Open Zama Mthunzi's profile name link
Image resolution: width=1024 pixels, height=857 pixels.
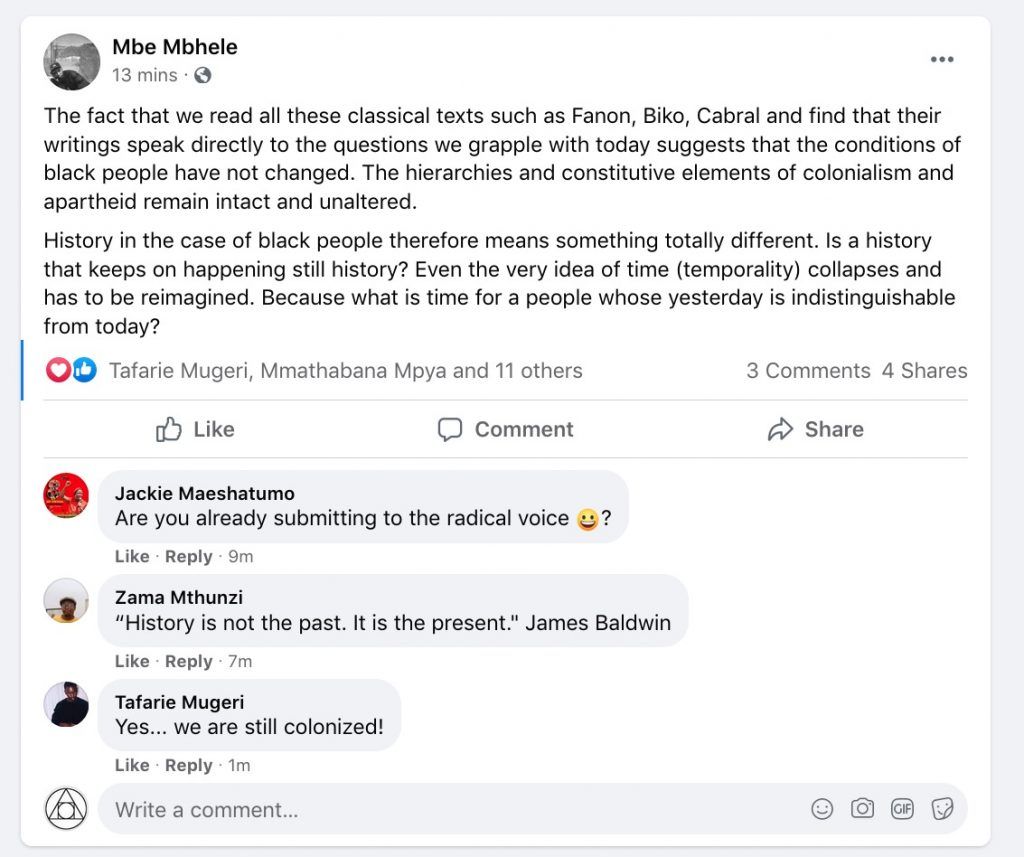pyautogui.click(x=178, y=597)
